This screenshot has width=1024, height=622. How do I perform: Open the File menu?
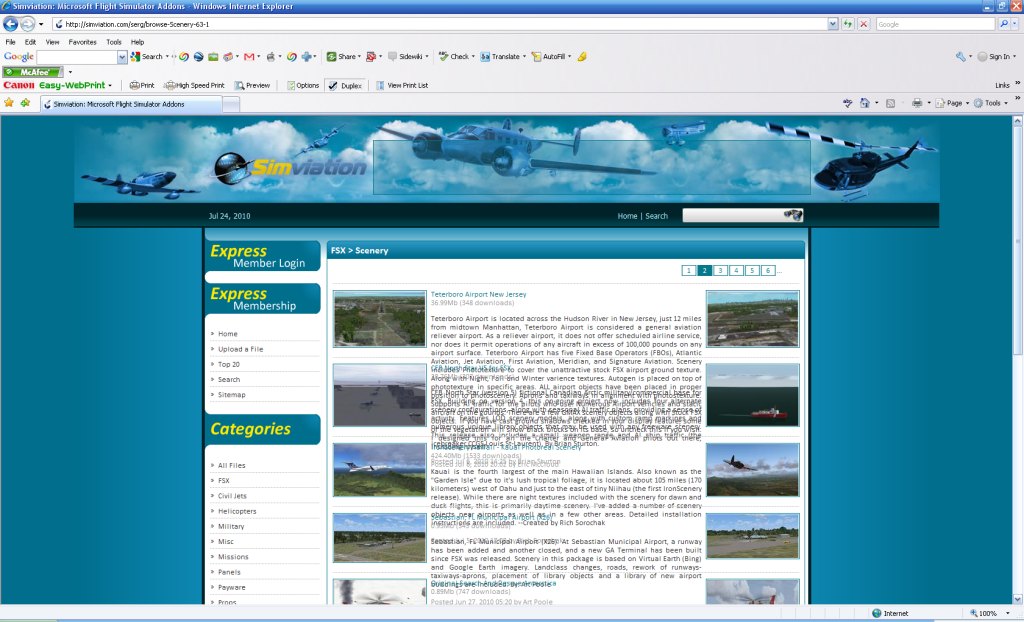coord(10,42)
